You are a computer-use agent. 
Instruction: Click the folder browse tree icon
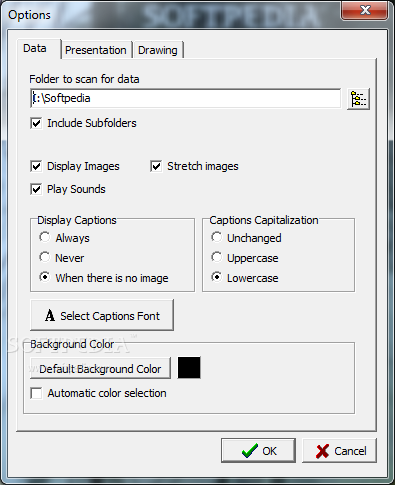(x=358, y=99)
